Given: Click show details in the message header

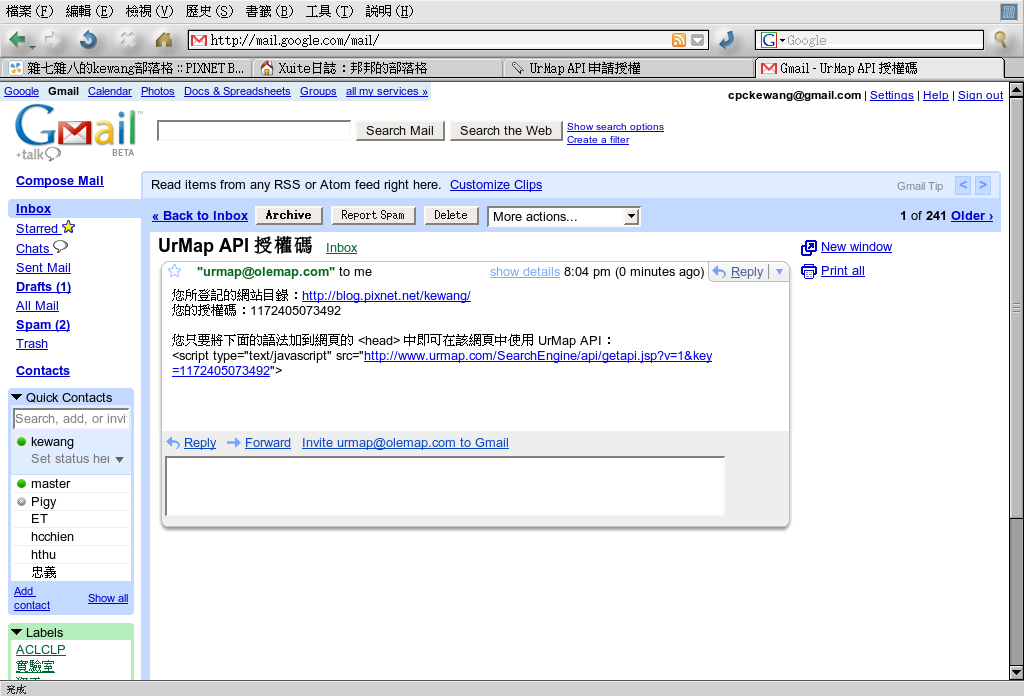Looking at the screenshot, I should coord(524,272).
